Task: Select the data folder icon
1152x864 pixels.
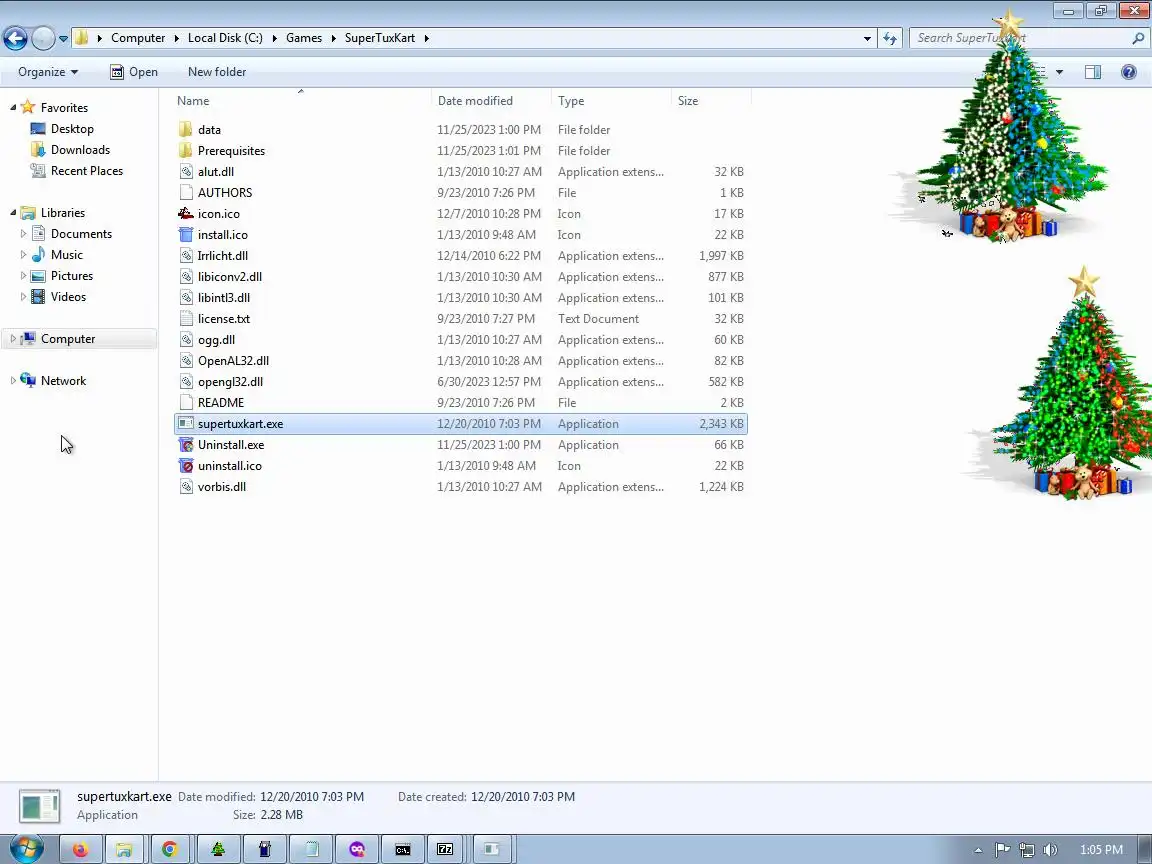Action: coord(186,129)
